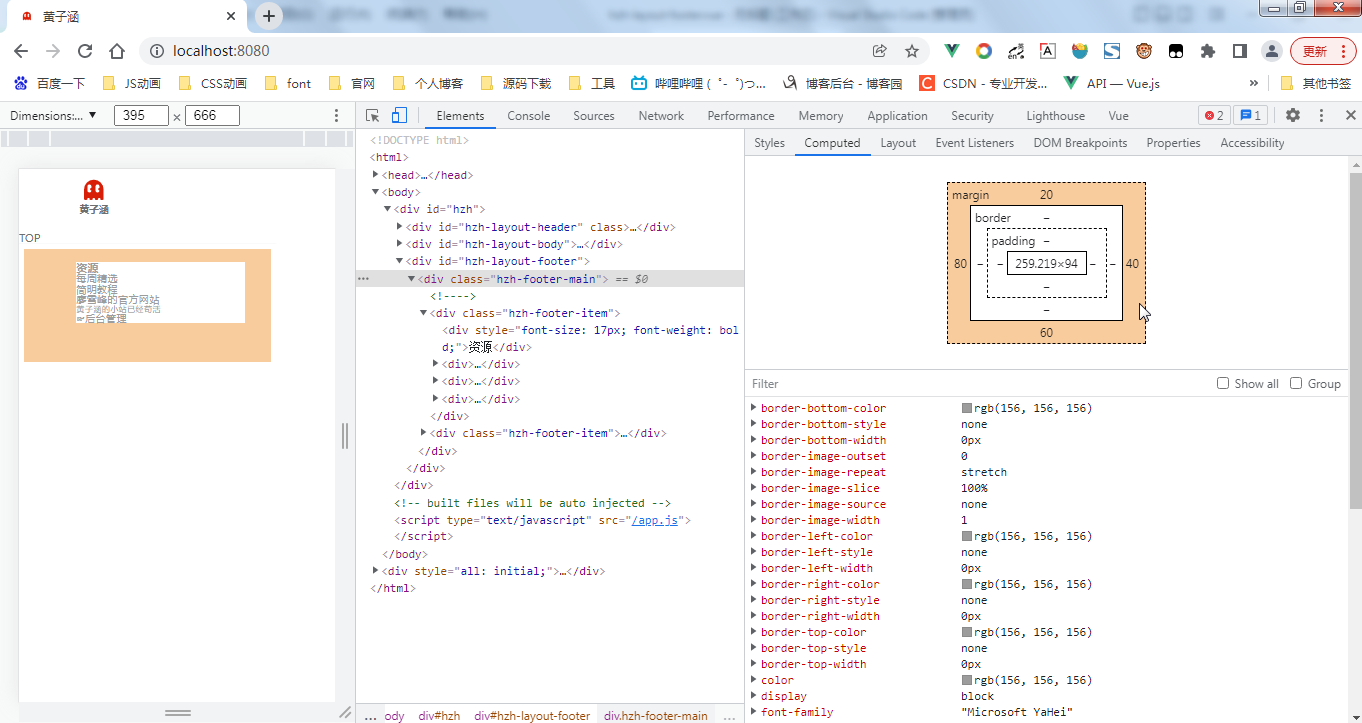Click the Tampermonkey monkey extension icon
This screenshot has width=1362, height=723.
click(1143, 51)
